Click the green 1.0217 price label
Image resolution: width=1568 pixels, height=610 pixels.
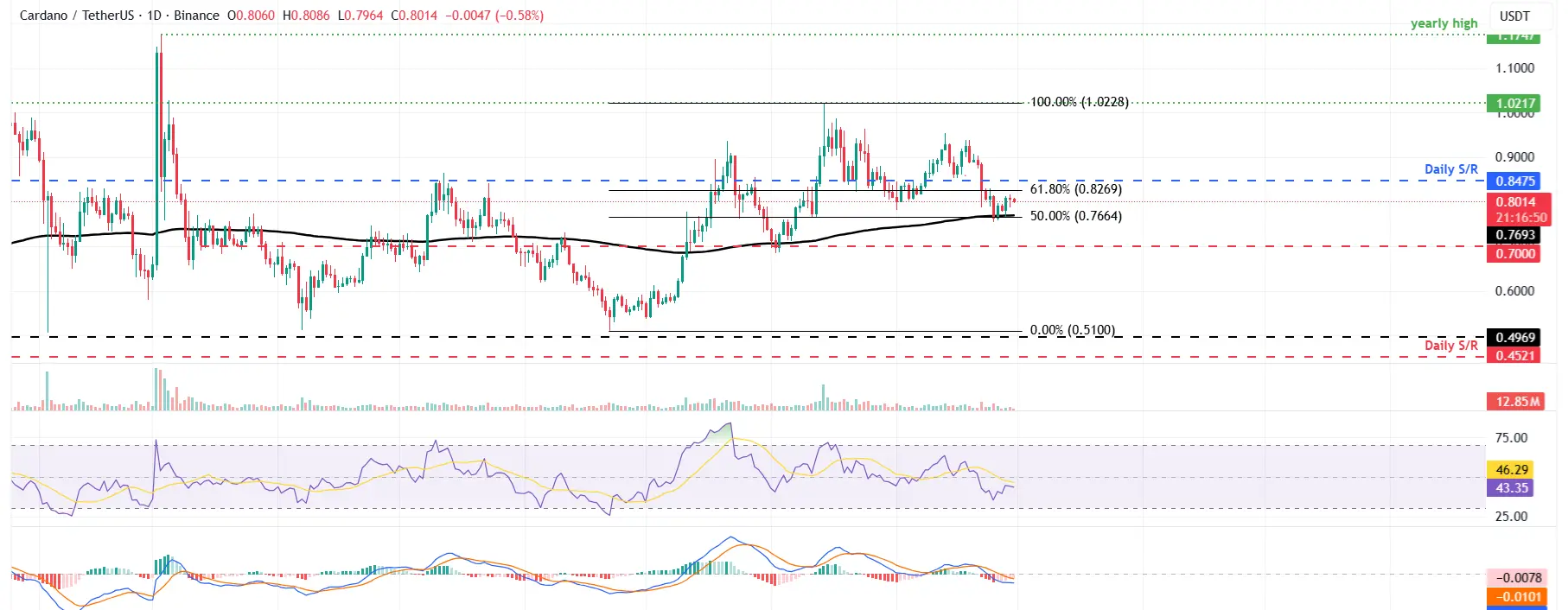point(1514,103)
